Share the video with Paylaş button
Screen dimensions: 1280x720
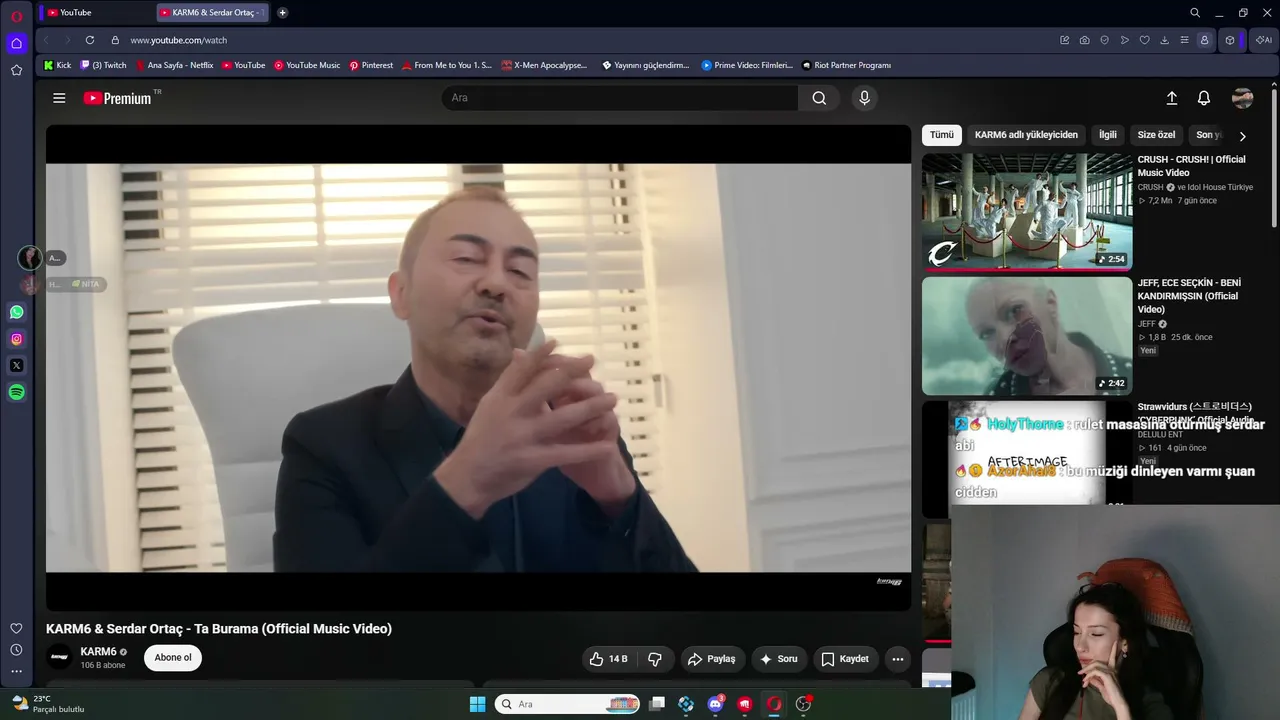712,659
